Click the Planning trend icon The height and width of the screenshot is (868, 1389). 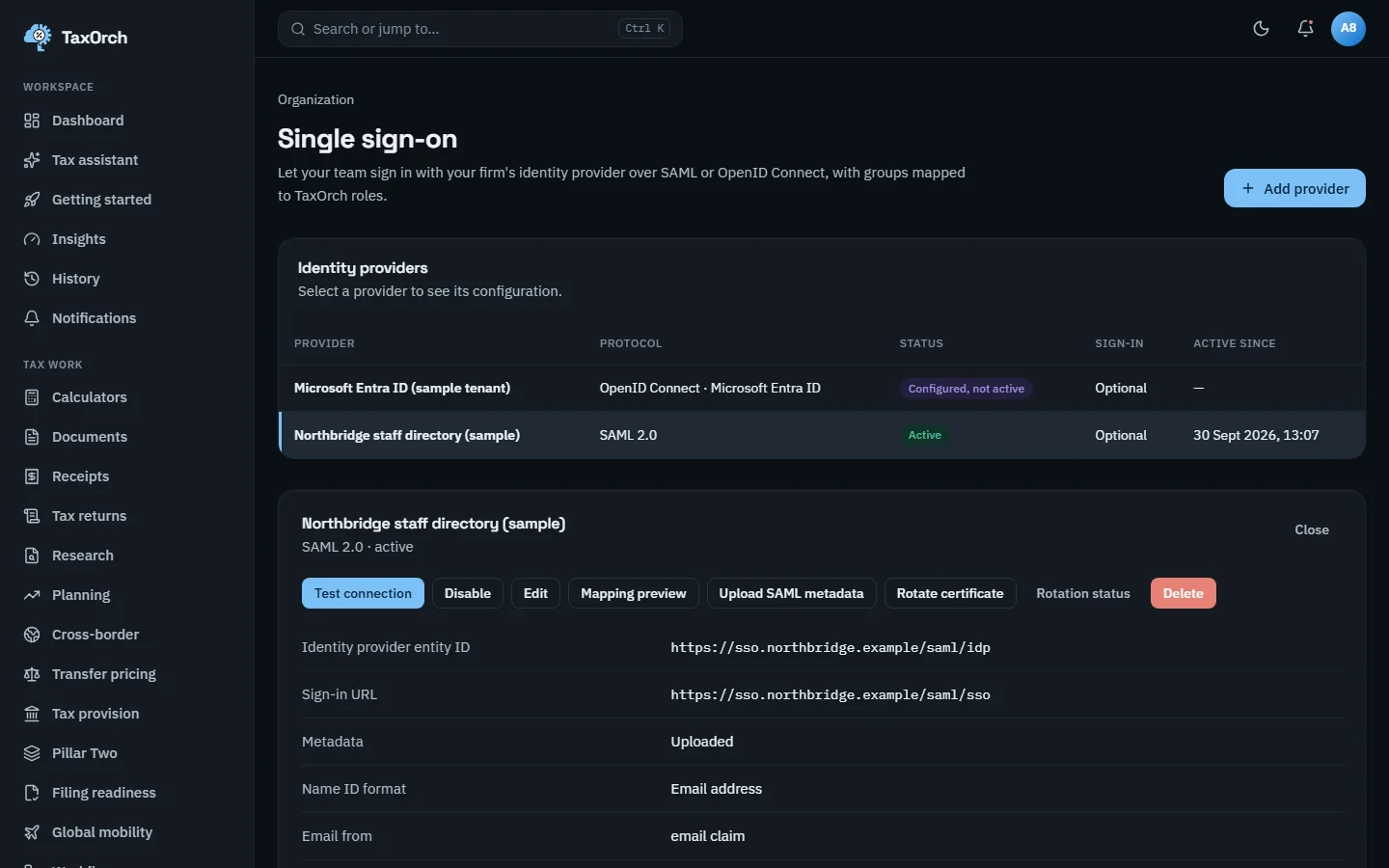click(32, 595)
